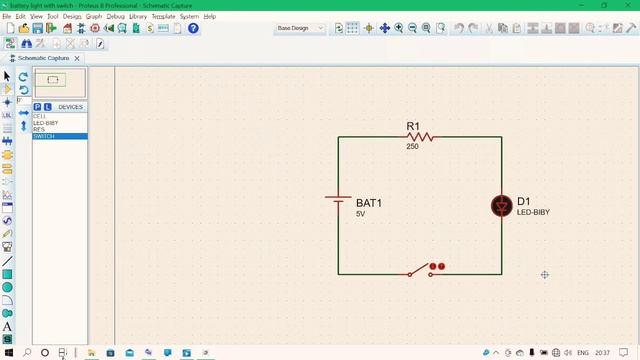This screenshot has width=640, height=360.
Task: Zoom in with the magnifier plus icon
Action: [x=399, y=28]
